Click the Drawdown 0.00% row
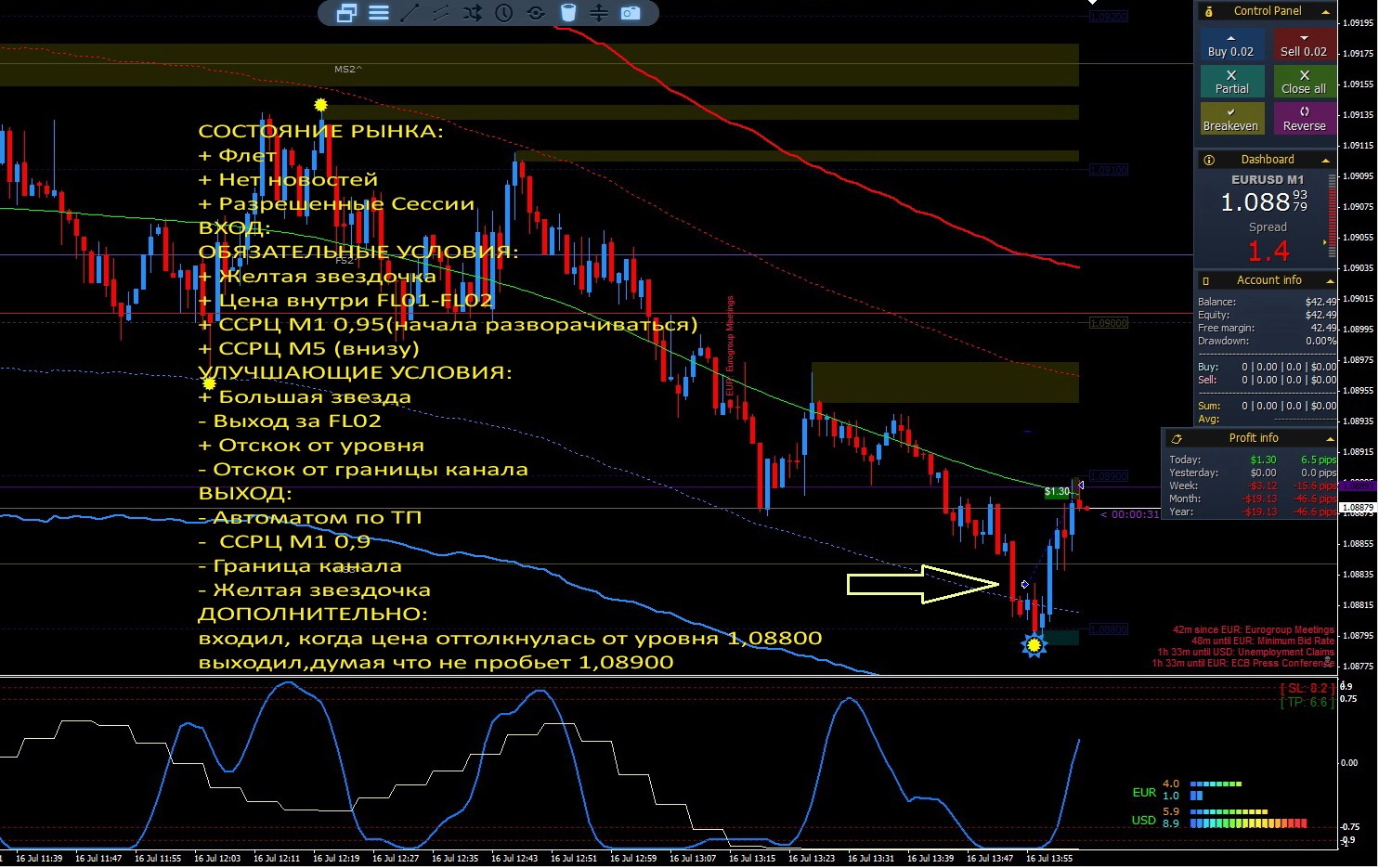Viewport: 1379px width, 868px height. click(1267, 341)
